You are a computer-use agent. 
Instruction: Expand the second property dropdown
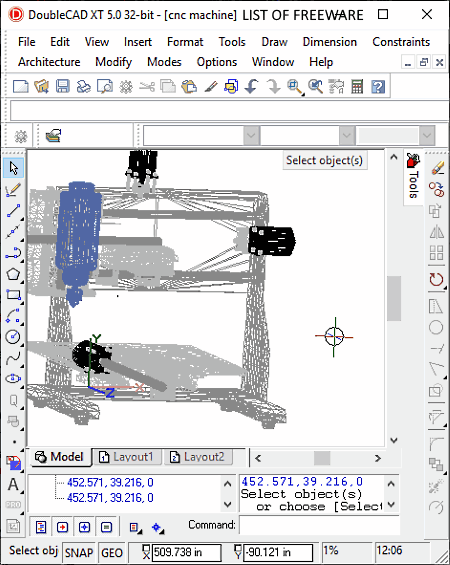click(346, 136)
